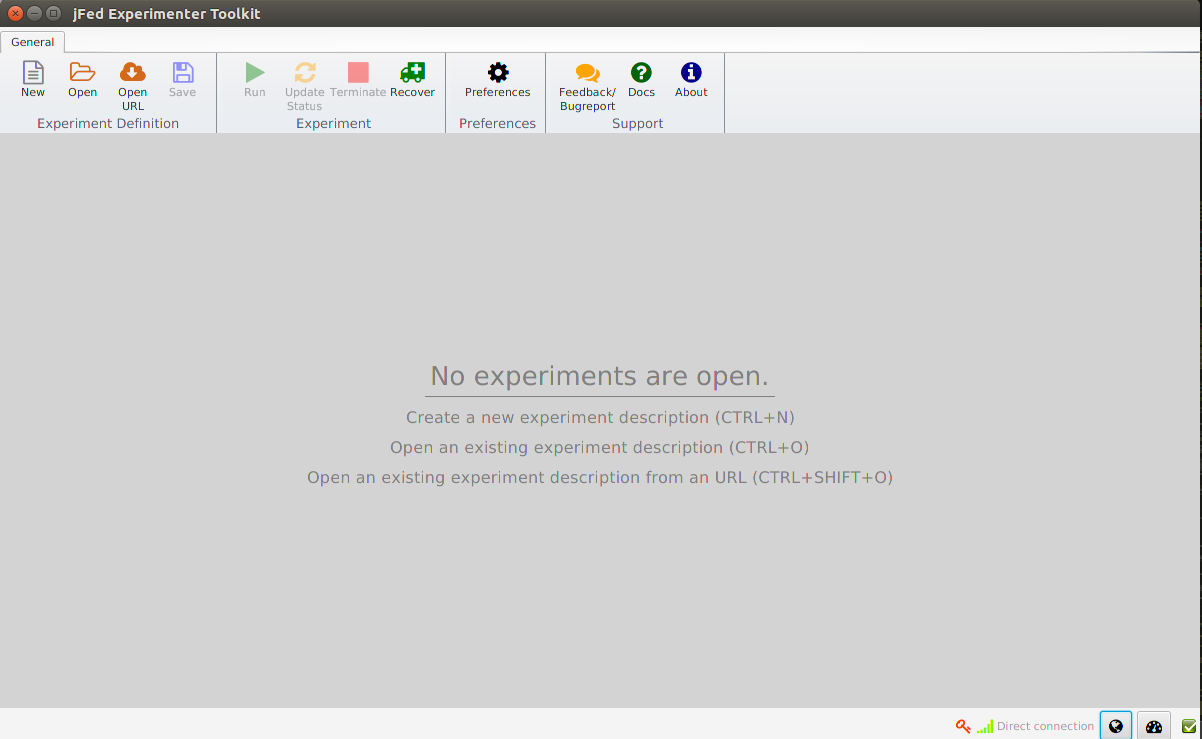This screenshot has height=739, width=1202.
Task: Click 'No experiments are open.' heading
Action: [600, 376]
